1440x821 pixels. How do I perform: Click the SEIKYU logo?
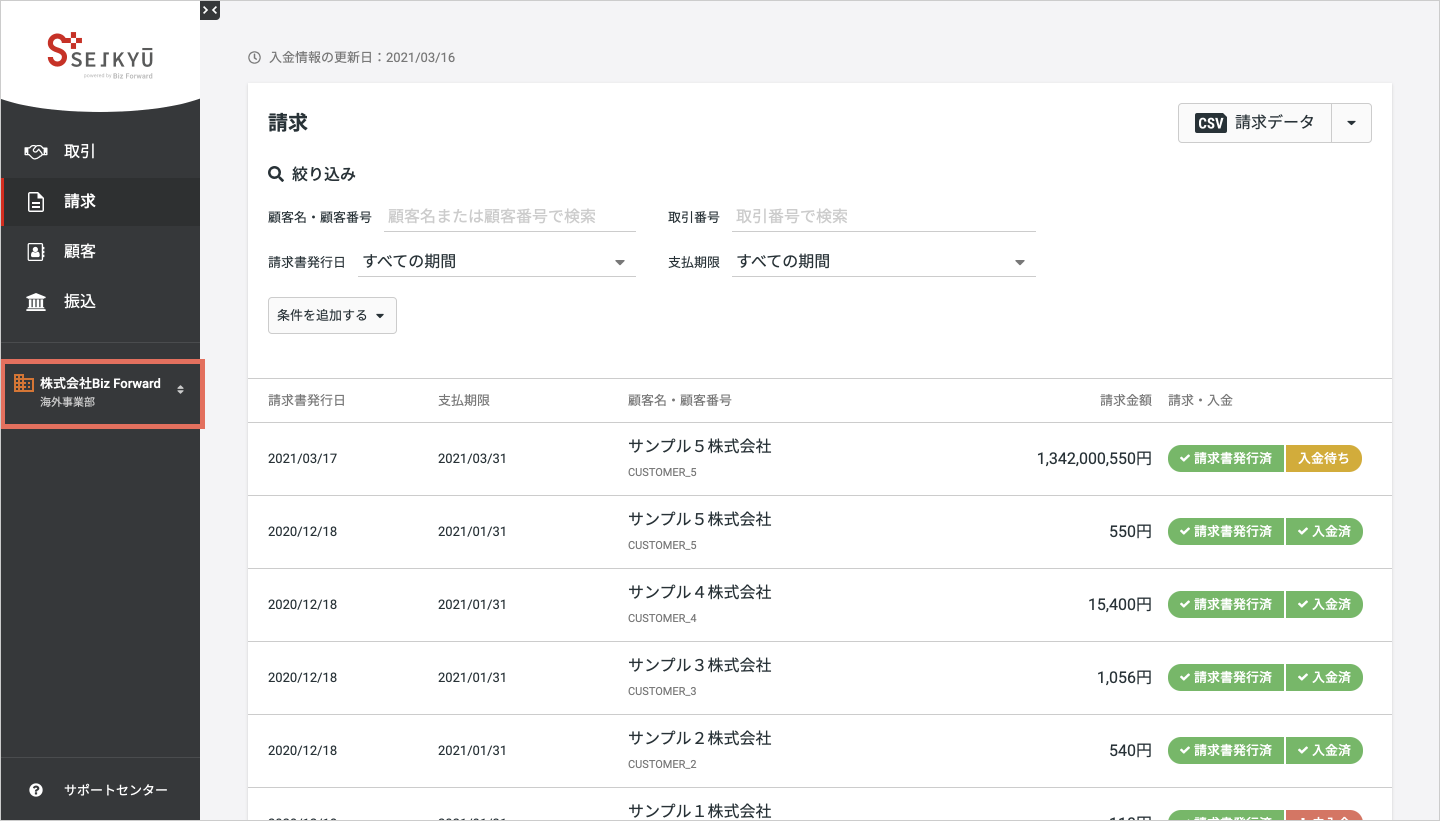point(100,56)
